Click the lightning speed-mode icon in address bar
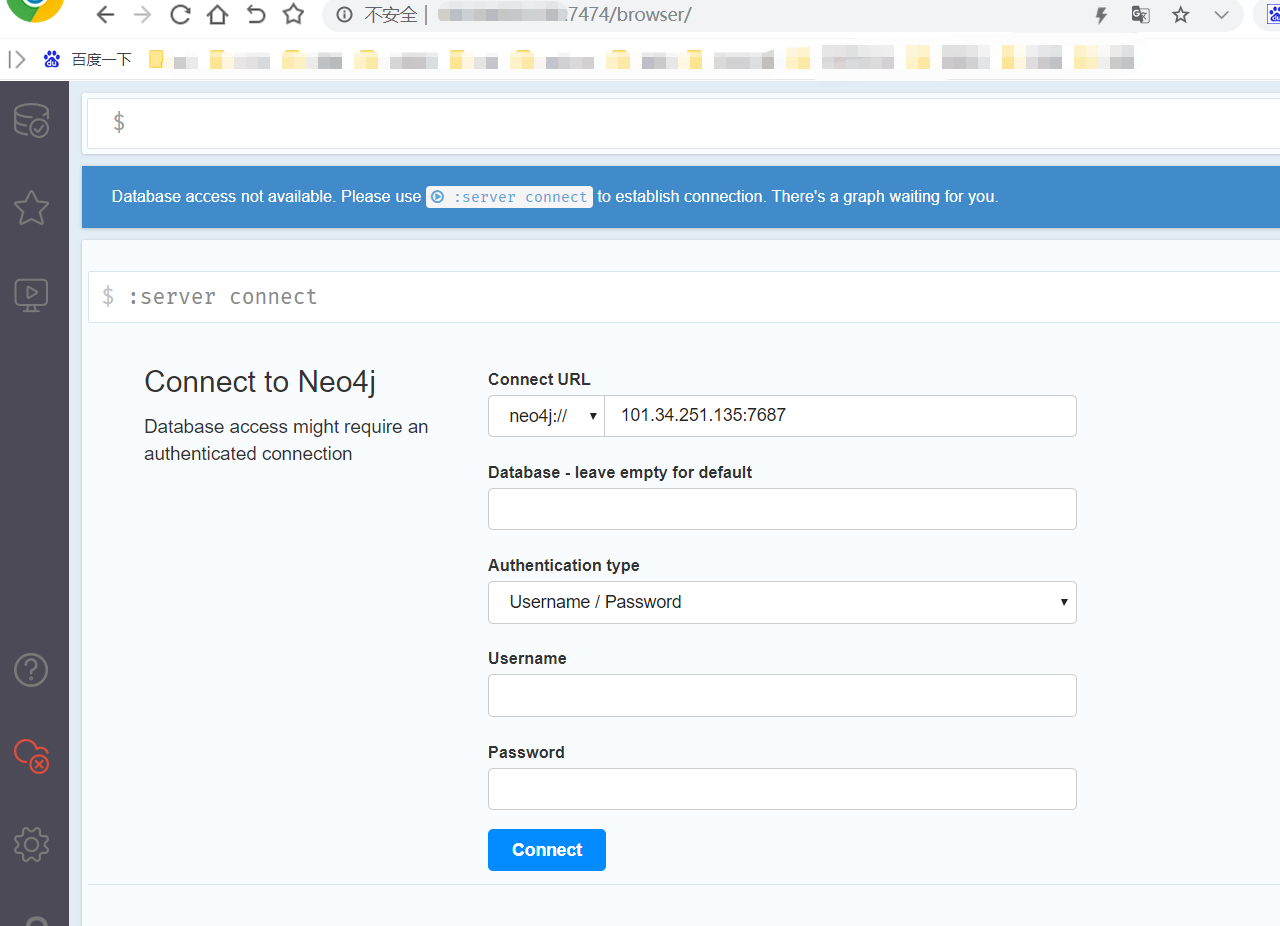 tap(1102, 15)
